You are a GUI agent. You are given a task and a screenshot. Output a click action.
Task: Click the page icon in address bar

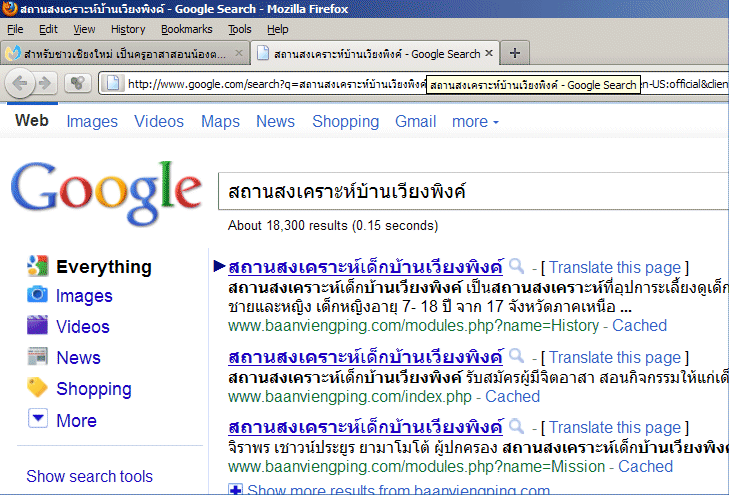point(113,84)
